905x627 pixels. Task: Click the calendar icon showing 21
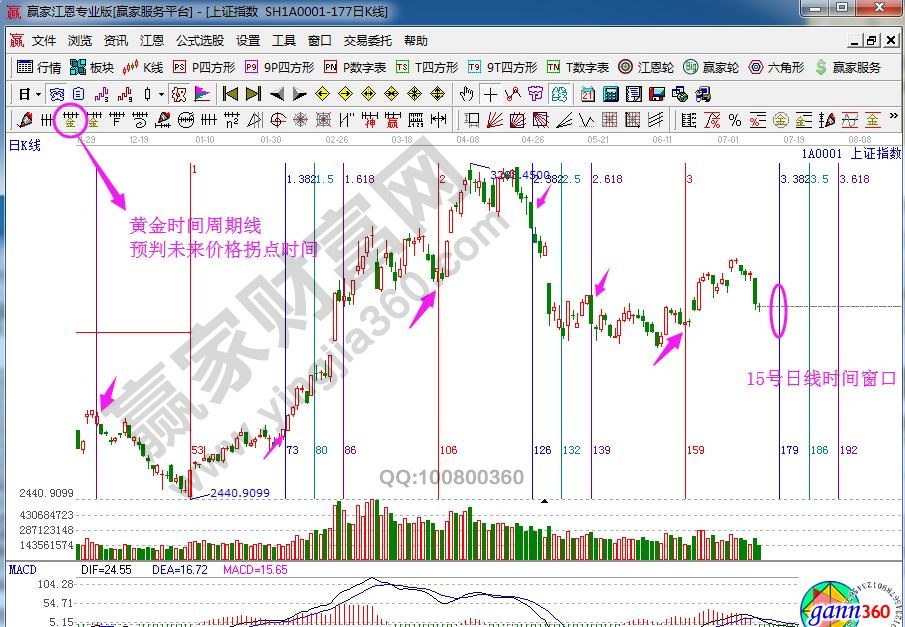[x=587, y=94]
